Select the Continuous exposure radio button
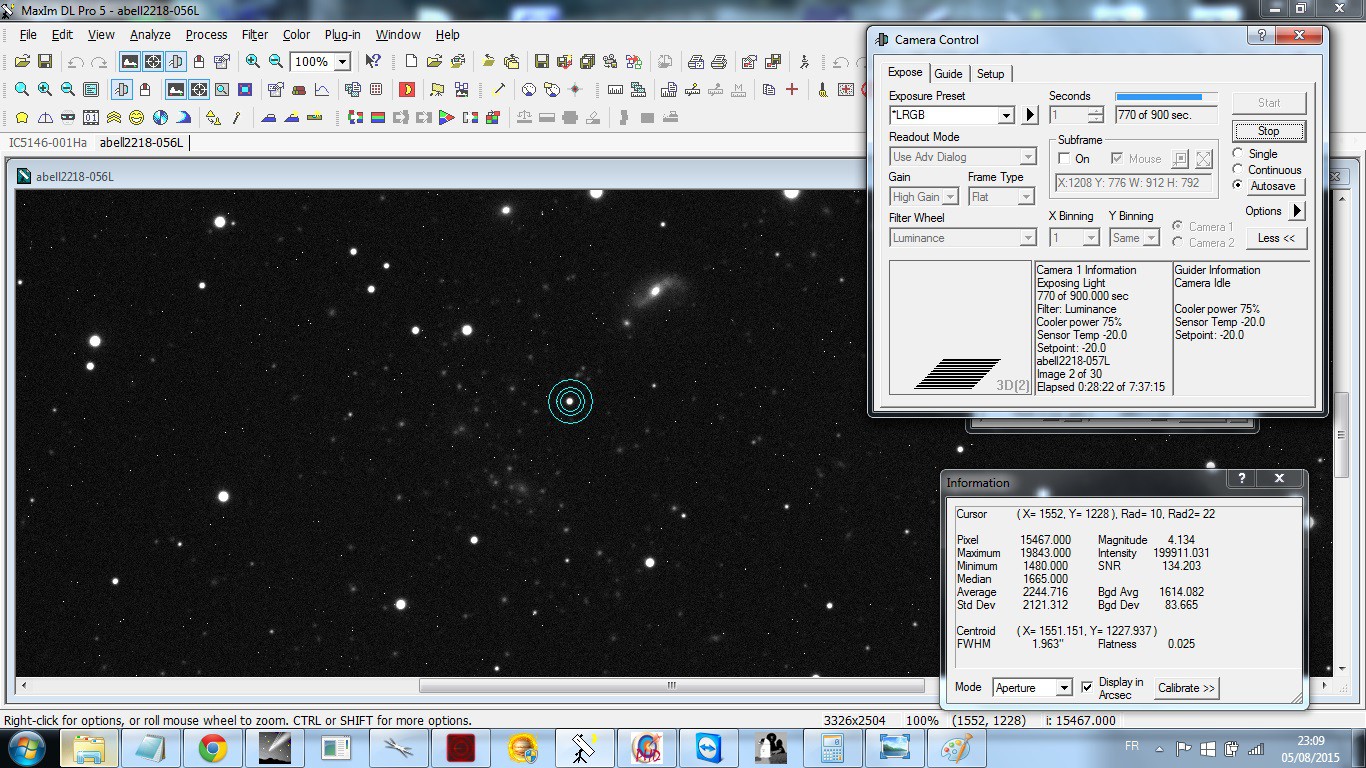 click(1238, 170)
